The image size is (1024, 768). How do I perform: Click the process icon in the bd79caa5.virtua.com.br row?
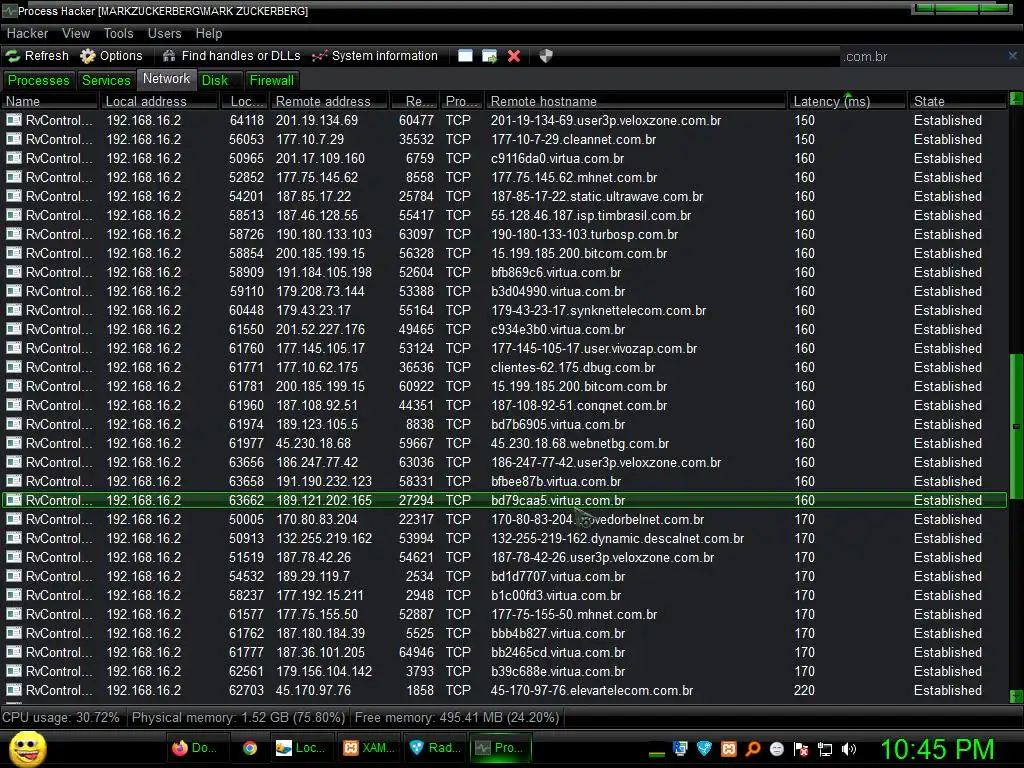pyautogui.click(x=14, y=500)
